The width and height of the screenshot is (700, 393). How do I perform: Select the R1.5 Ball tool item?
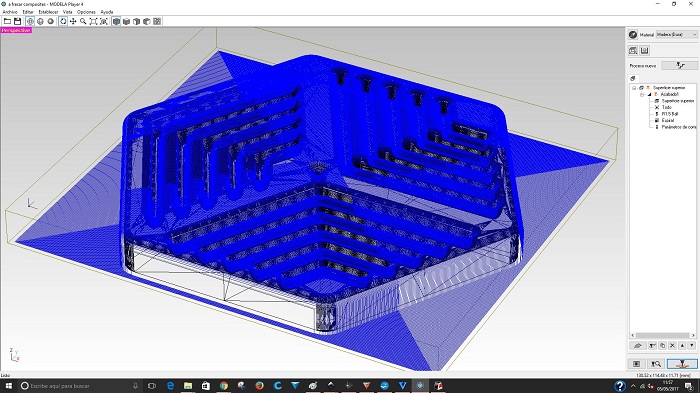coord(670,114)
